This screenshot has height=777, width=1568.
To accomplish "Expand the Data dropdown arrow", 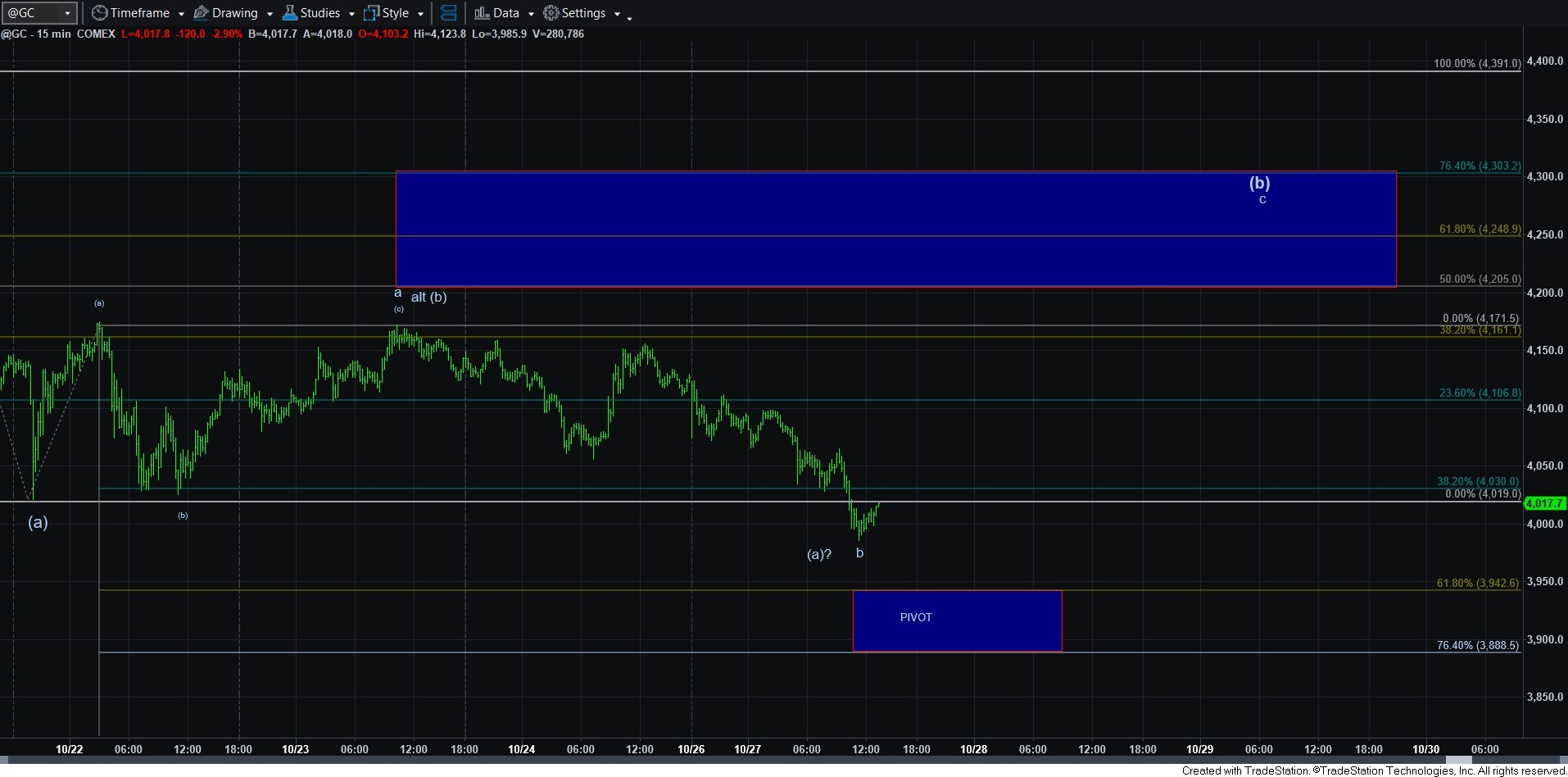I will pos(531,14).
